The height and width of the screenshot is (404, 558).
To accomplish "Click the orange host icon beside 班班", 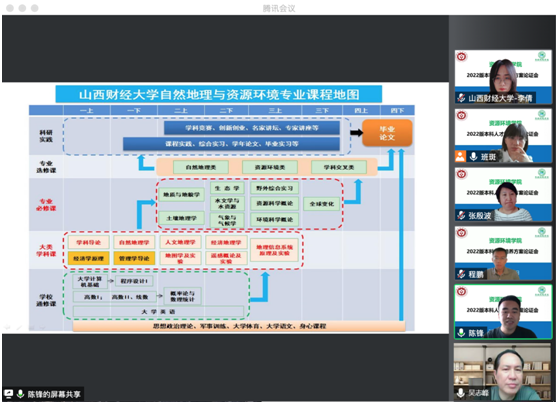I will [460, 156].
